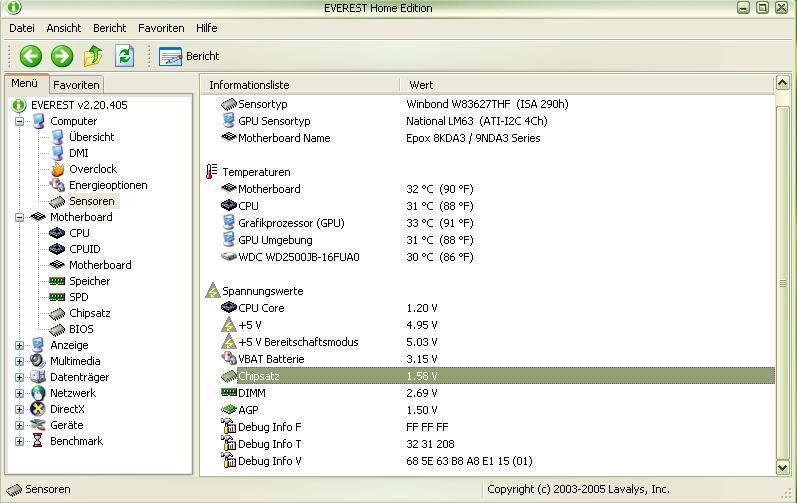Expand the Geräte tree node

19,425
